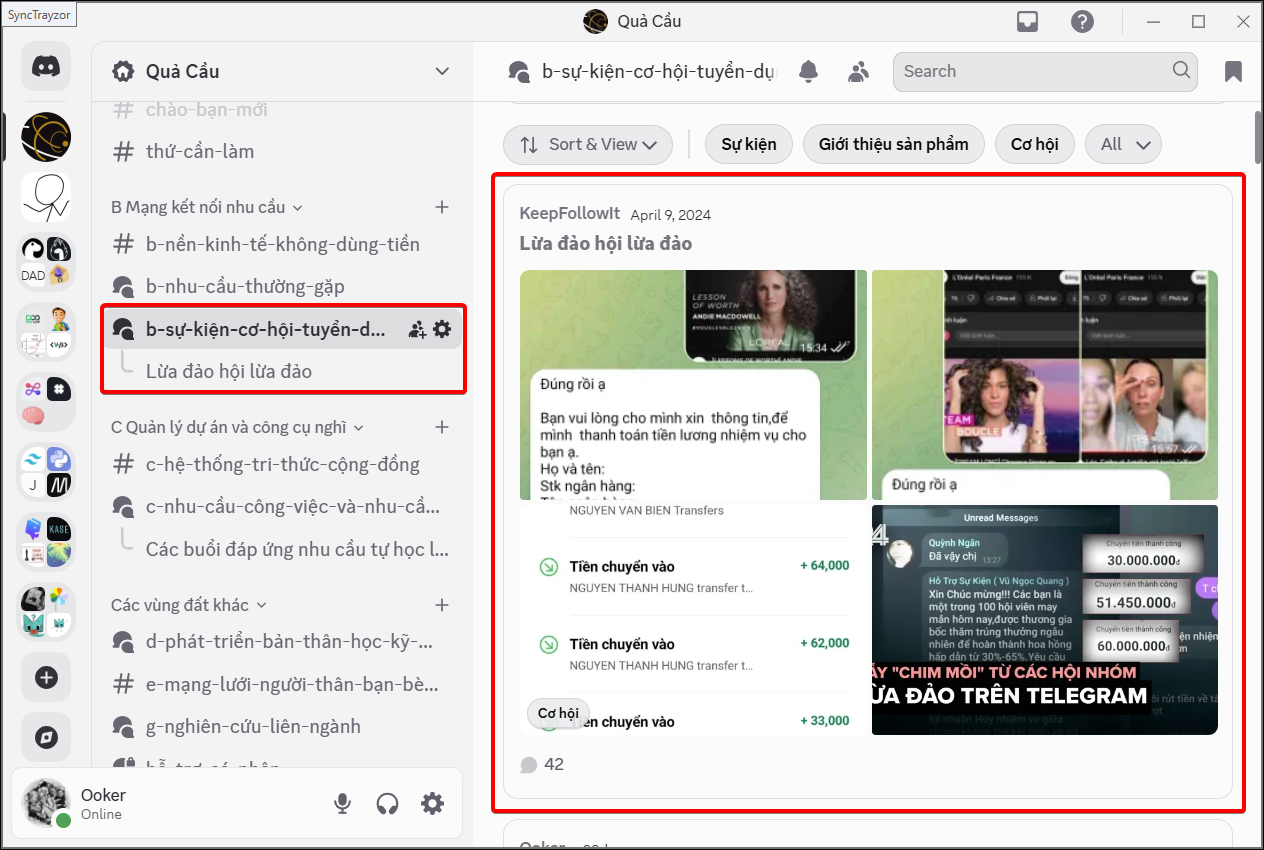Click the channel title in the header
The height and width of the screenshot is (850, 1264).
point(658,71)
